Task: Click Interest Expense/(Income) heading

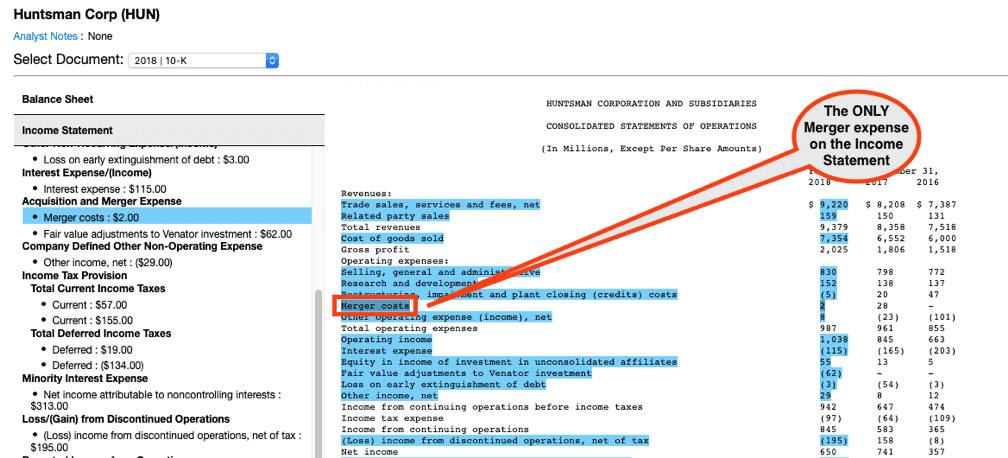Action: click(87, 173)
